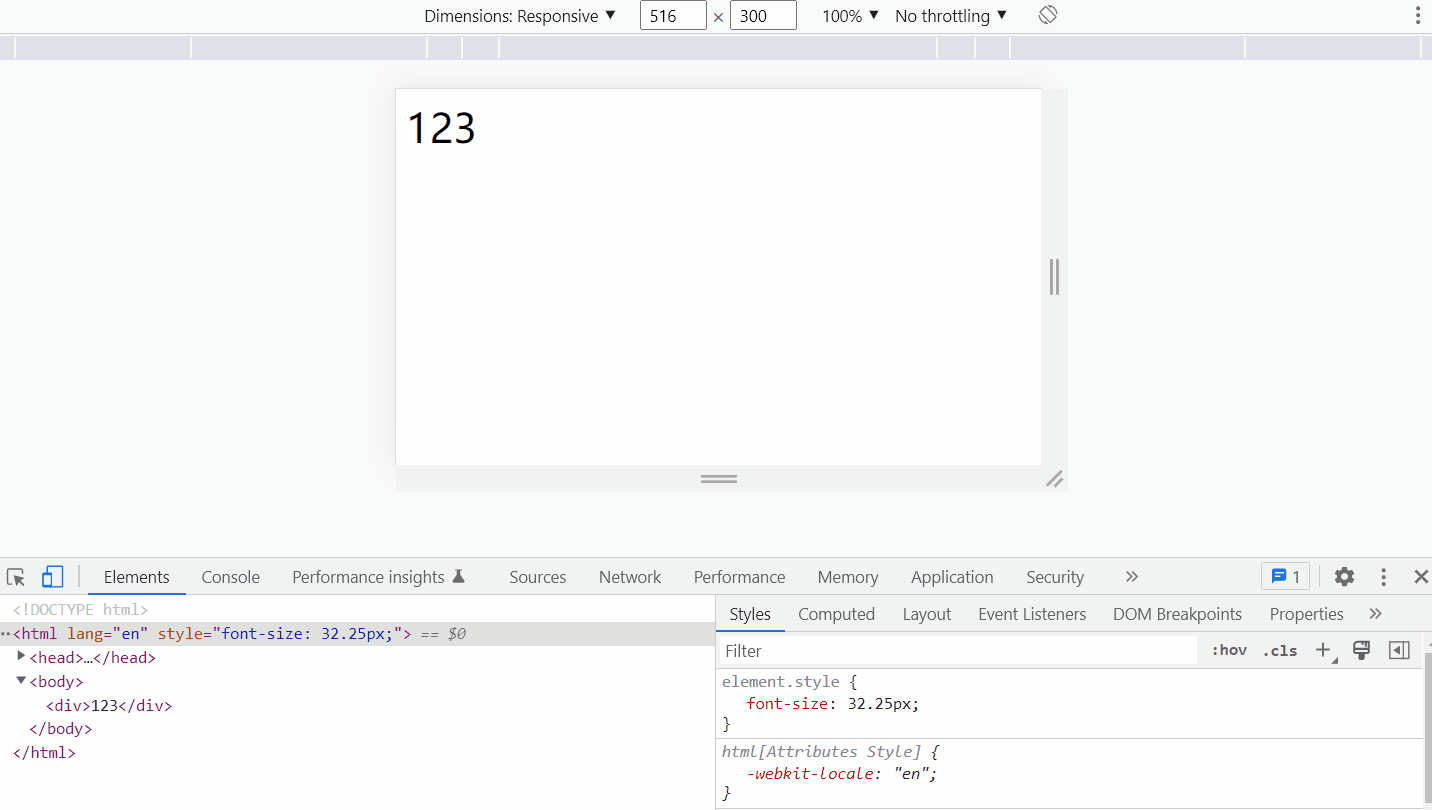Open the DevTools kebab menu
This screenshot has height=810, width=1432.
click(1383, 577)
